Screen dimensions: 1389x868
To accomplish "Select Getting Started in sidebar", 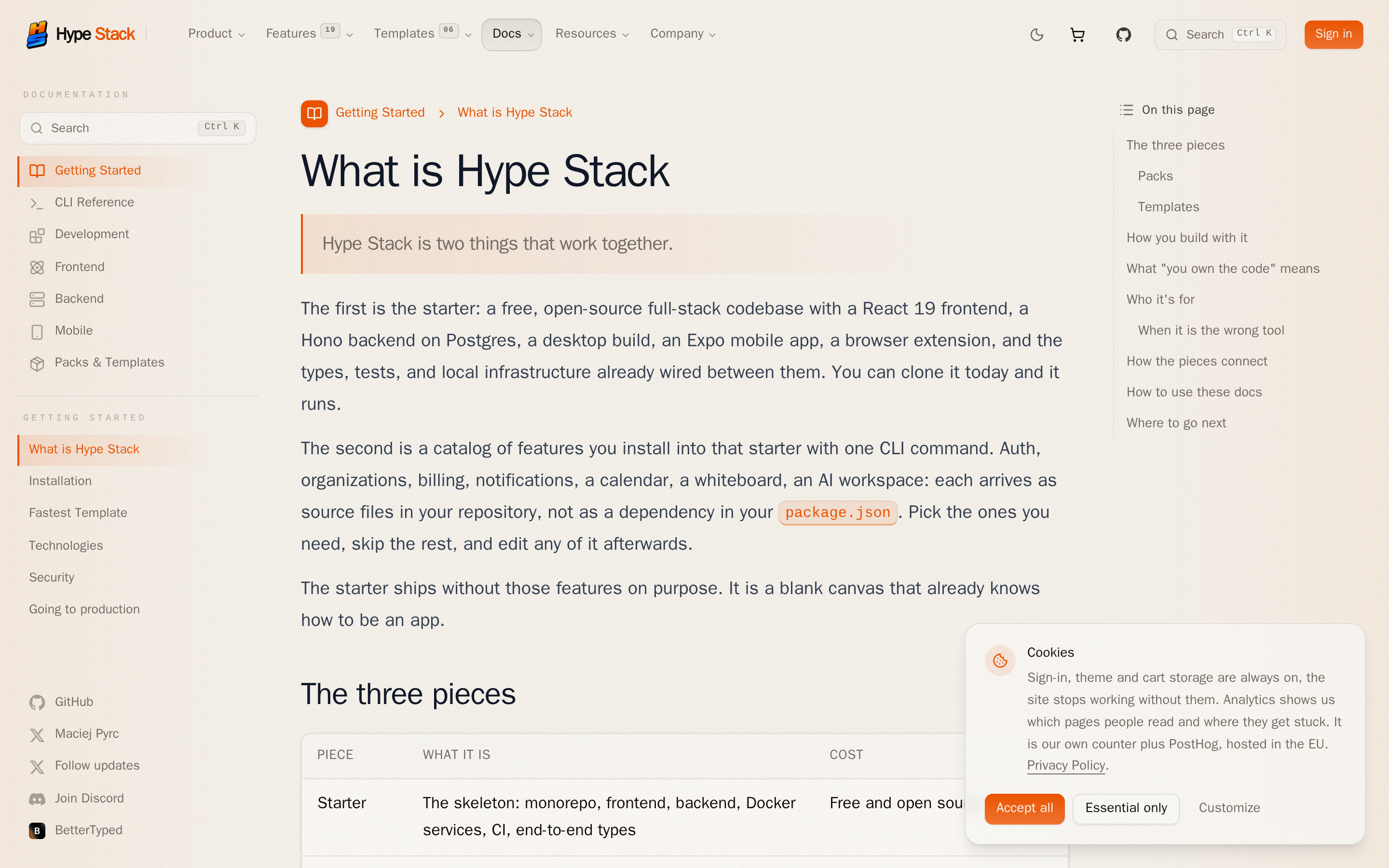I will pos(138,171).
